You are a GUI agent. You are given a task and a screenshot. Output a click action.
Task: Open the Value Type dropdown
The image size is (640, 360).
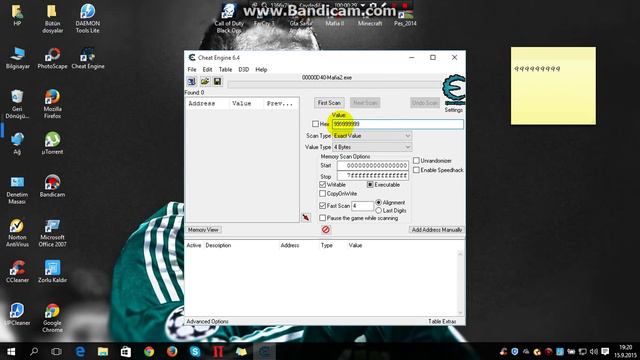[x=372, y=147]
